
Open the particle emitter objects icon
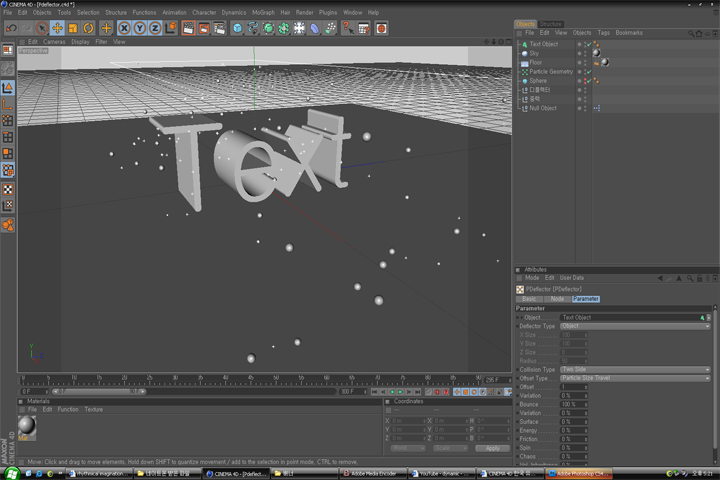330,28
